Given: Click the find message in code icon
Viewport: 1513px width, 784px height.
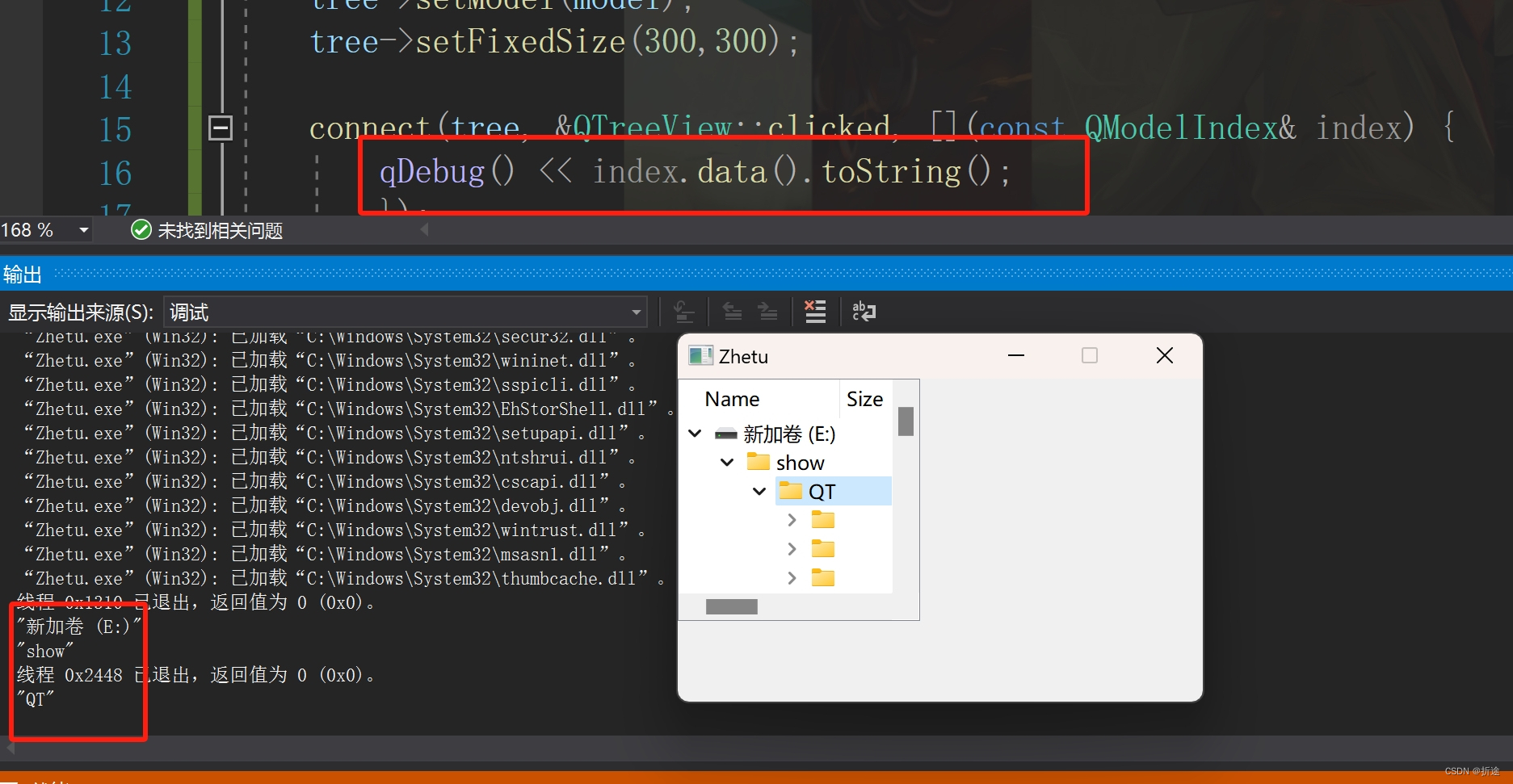Looking at the screenshot, I should pyautogui.click(x=683, y=312).
